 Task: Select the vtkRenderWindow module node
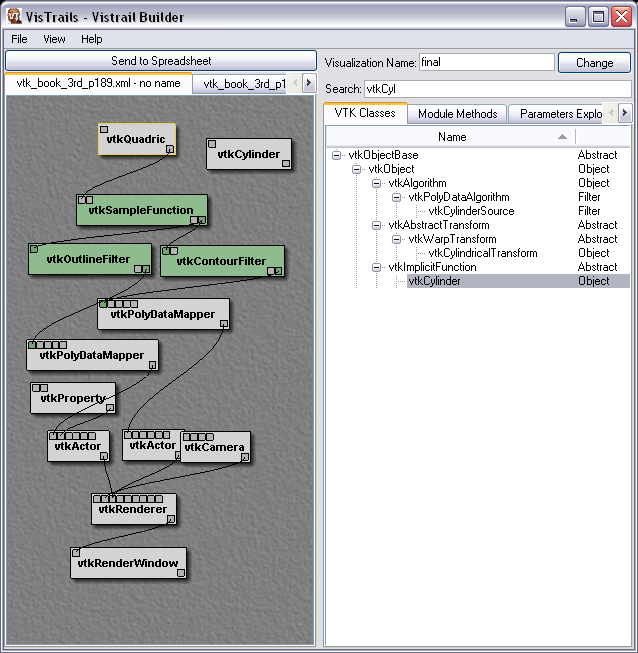[x=128, y=563]
